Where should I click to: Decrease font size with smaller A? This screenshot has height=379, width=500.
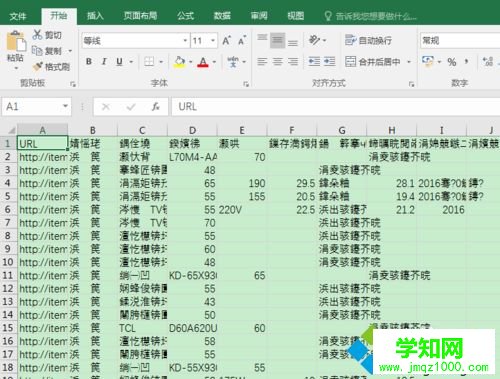tap(242, 41)
